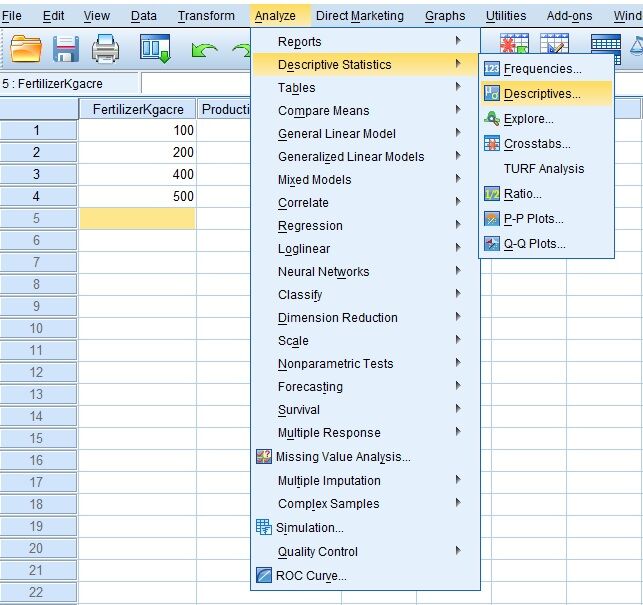Click the ROC Curve icon
This screenshot has height=605, width=643.
point(264,575)
